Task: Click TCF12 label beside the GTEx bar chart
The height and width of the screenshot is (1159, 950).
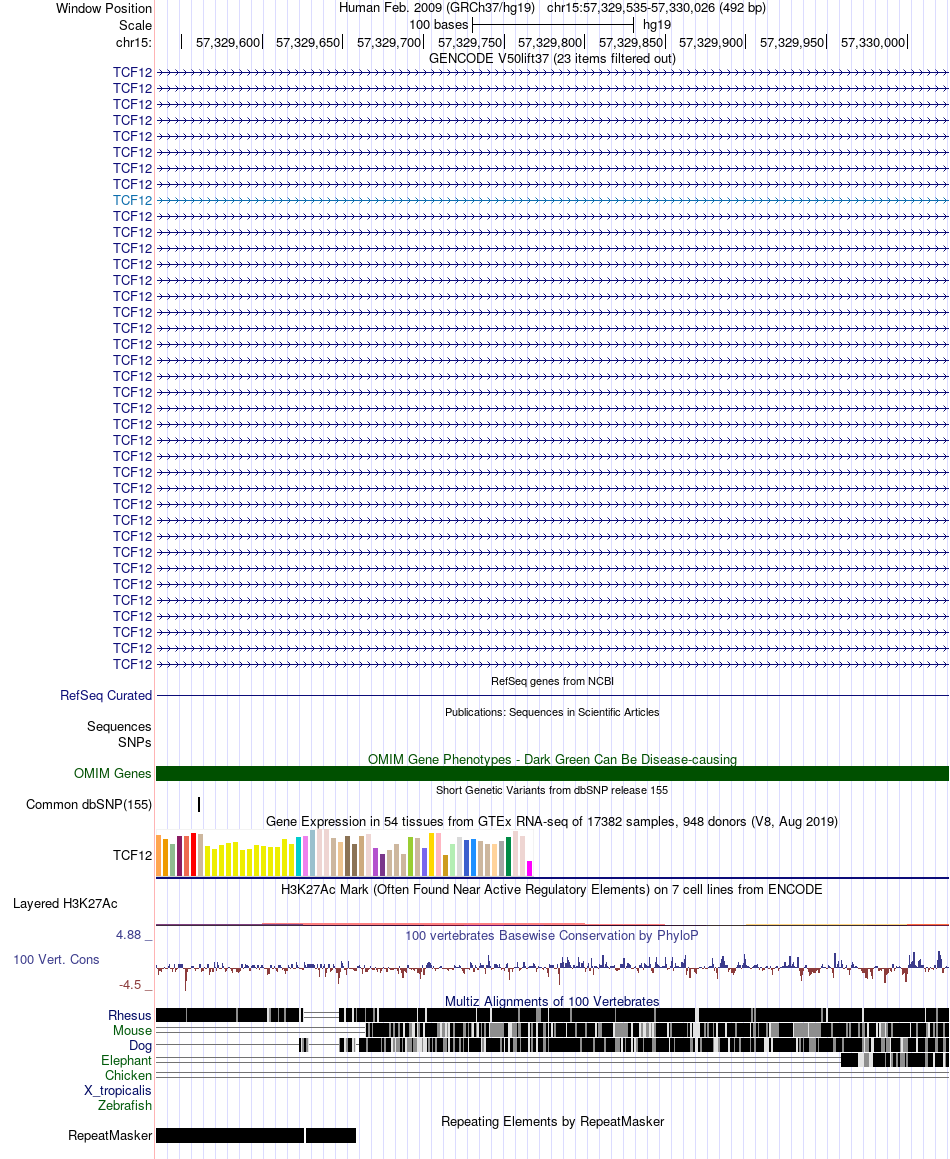Action: 132,855
